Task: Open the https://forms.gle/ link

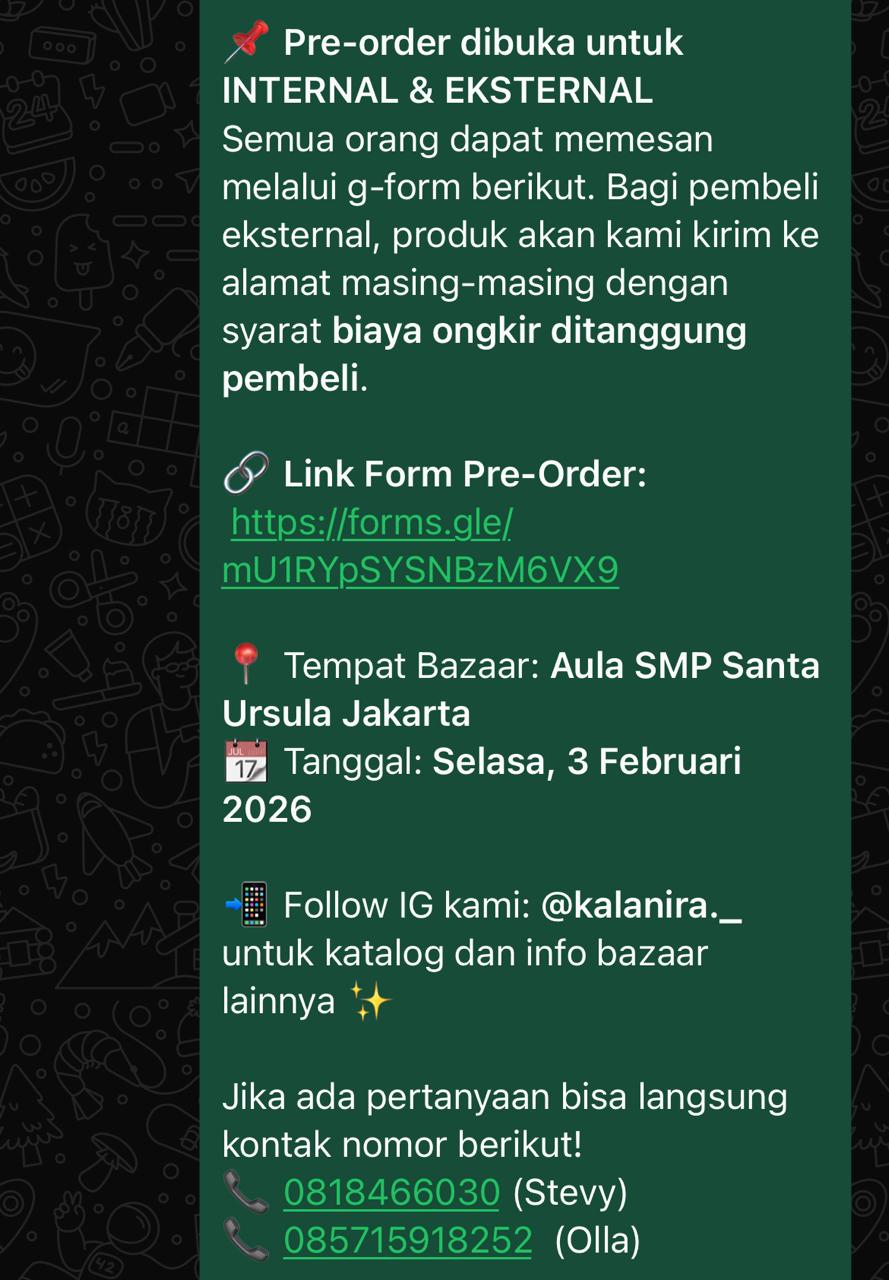Action: click(x=371, y=522)
